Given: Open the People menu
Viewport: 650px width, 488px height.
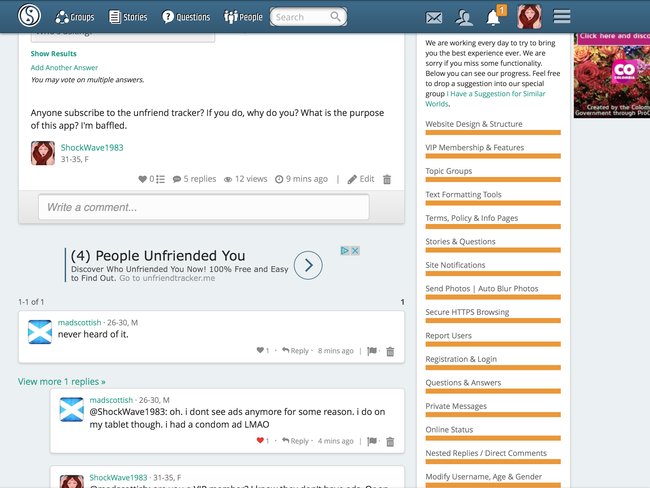Looking at the screenshot, I should tap(243, 17).
